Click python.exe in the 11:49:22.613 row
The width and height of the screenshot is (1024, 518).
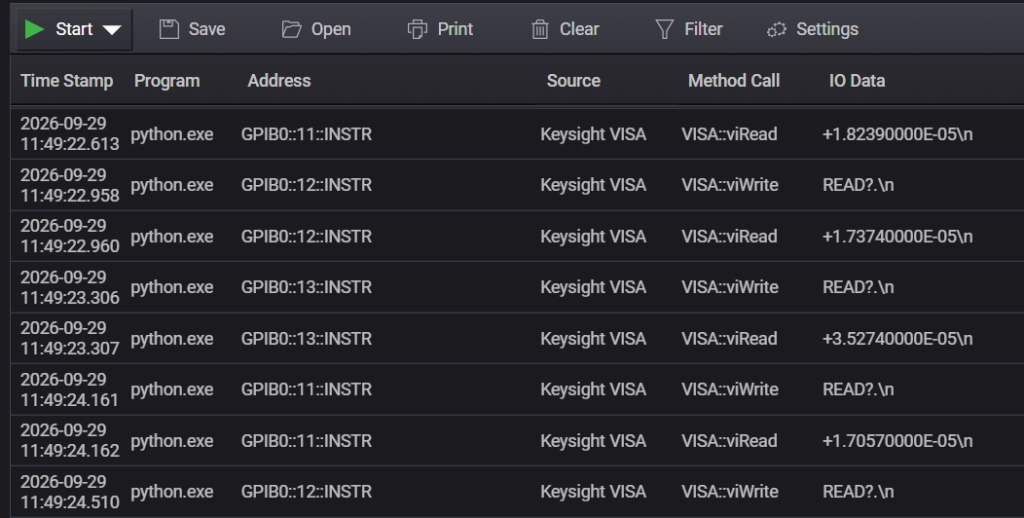172,135
